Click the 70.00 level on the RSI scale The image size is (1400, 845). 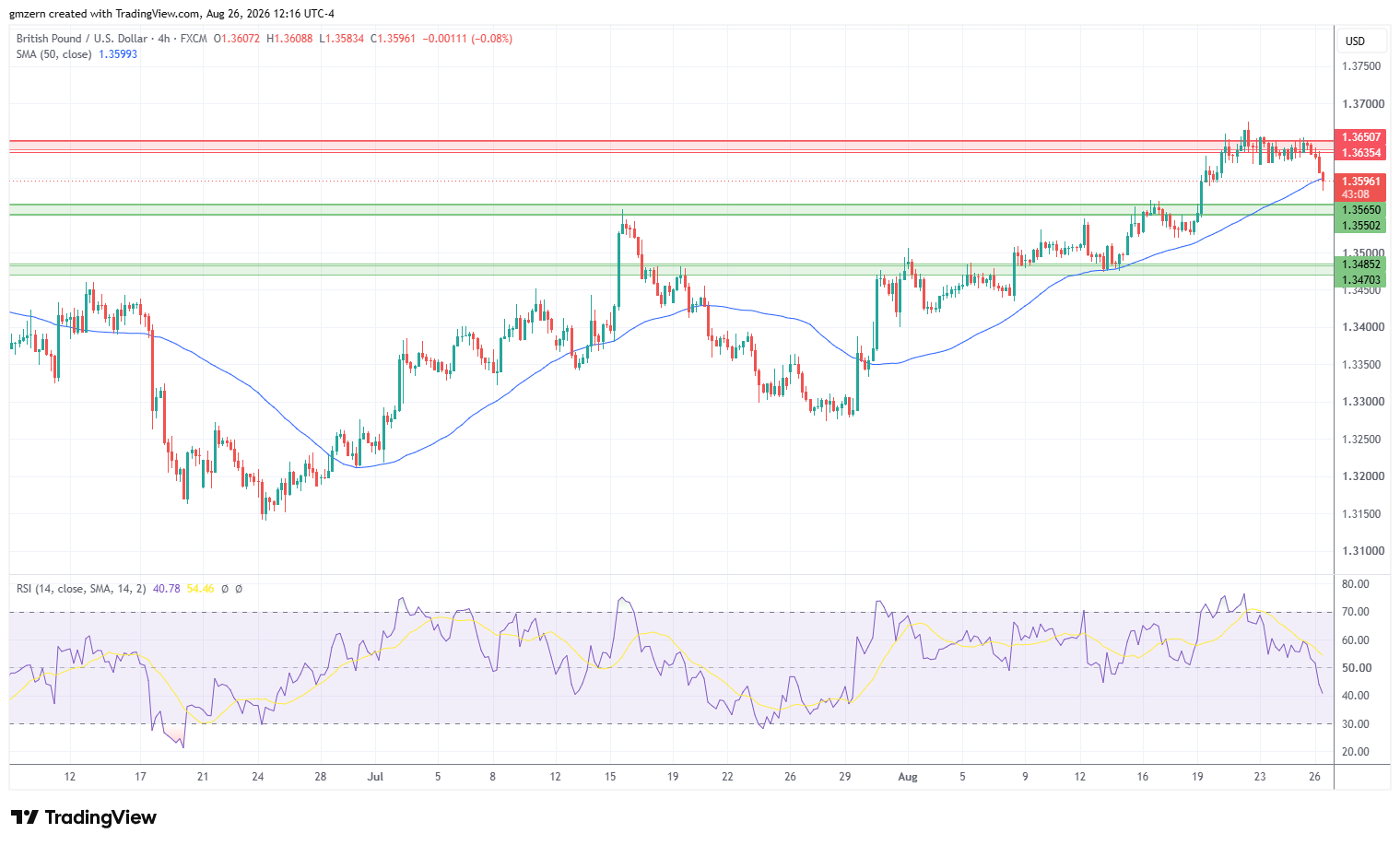(1356, 612)
